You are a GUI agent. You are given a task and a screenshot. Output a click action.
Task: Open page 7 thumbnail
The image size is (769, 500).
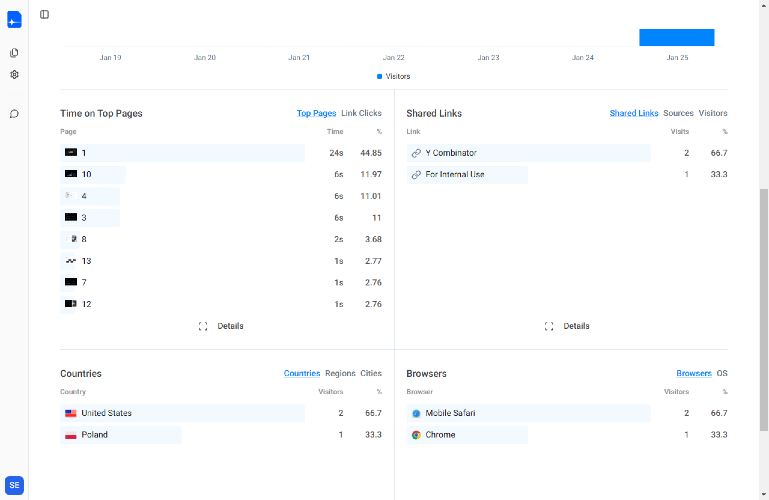click(71, 282)
